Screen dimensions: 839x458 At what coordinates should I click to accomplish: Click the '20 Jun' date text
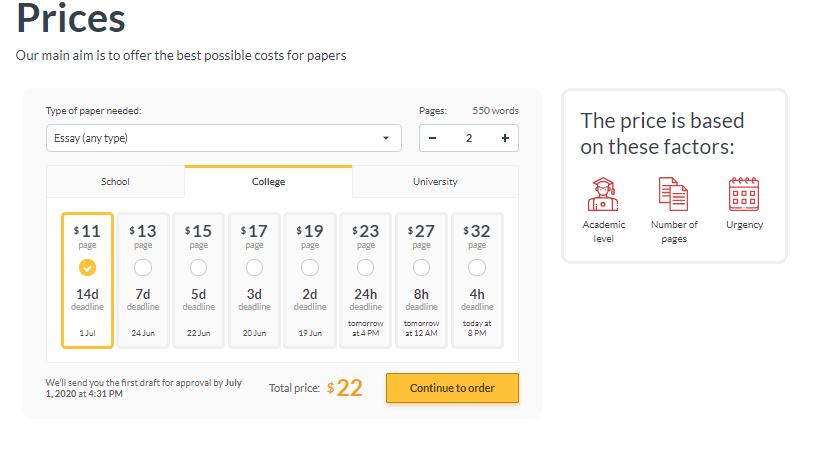click(254, 333)
